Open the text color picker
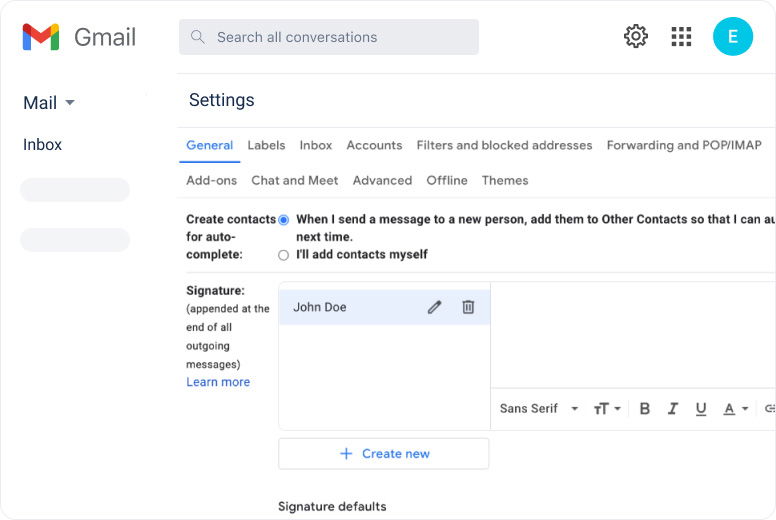The width and height of the screenshot is (776, 520). pyautogui.click(x=735, y=408)
